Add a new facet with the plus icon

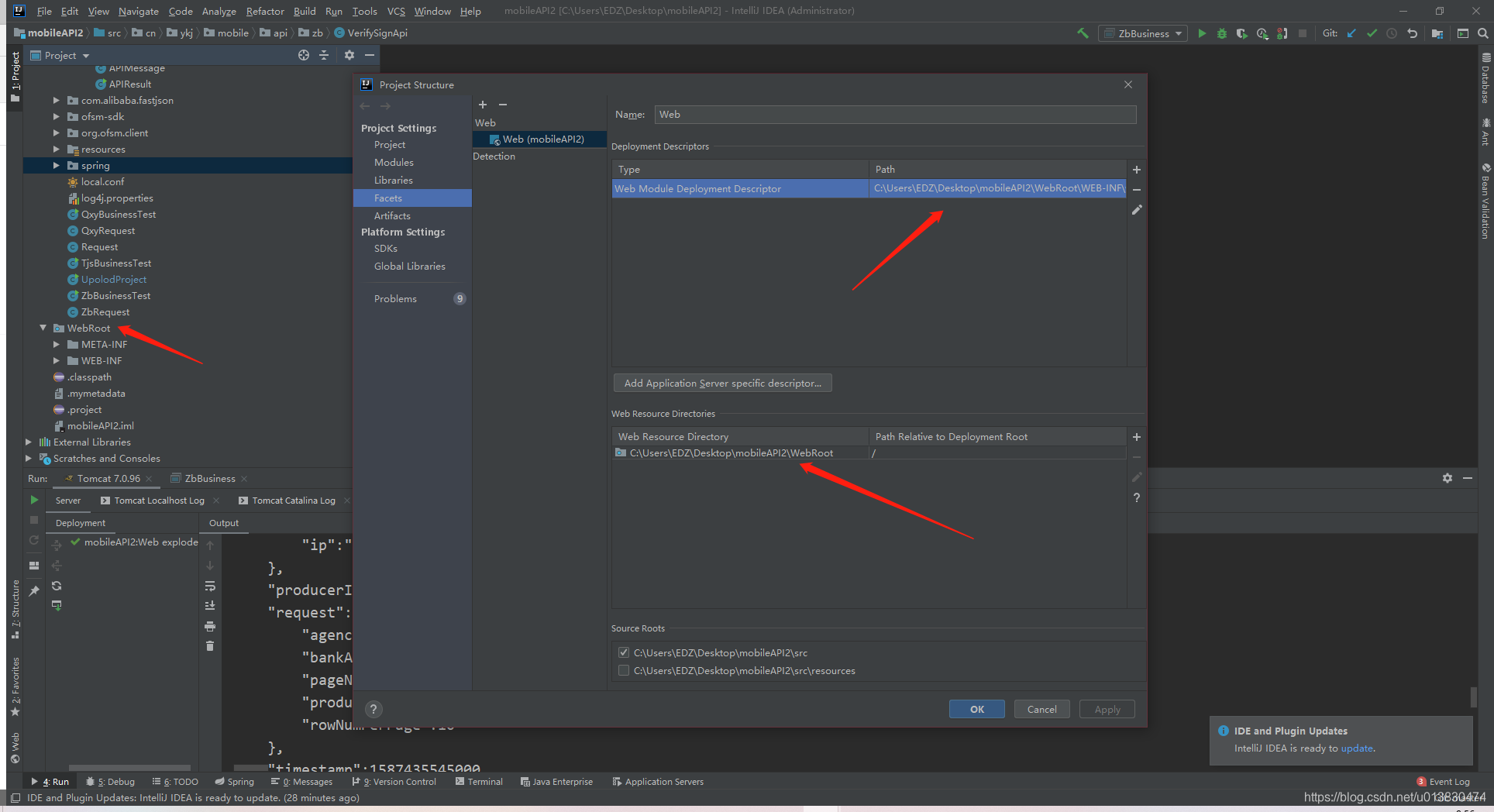[483, 105]
